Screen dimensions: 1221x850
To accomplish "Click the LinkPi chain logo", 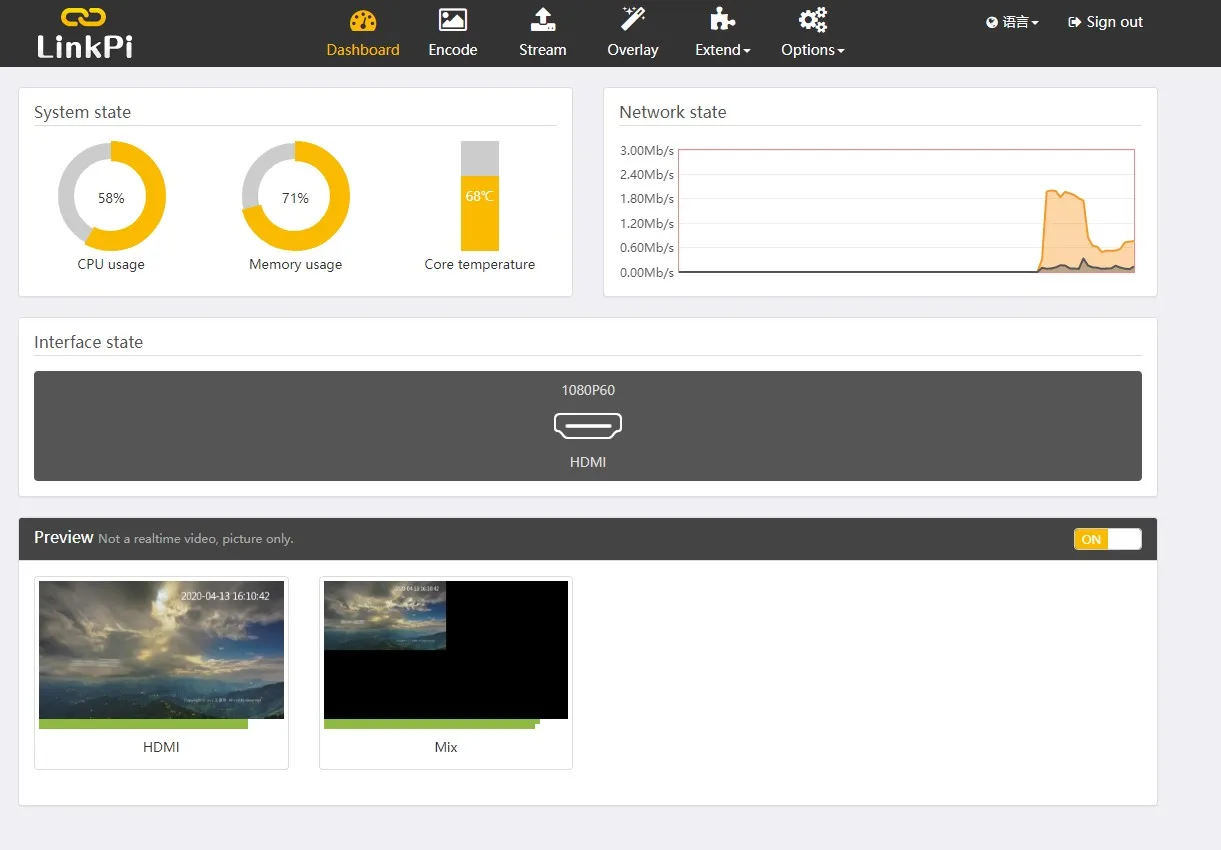I will point(84,18).
